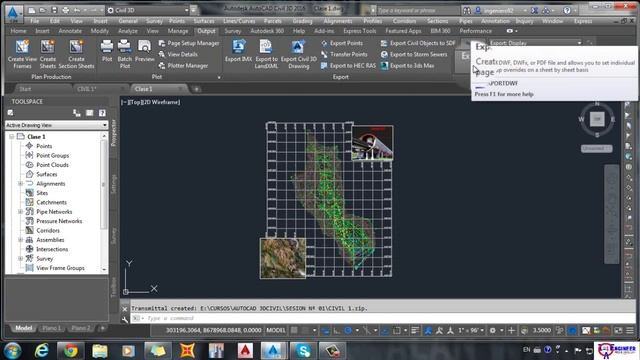Open the Windows Start menu

(x=12, y=351)
